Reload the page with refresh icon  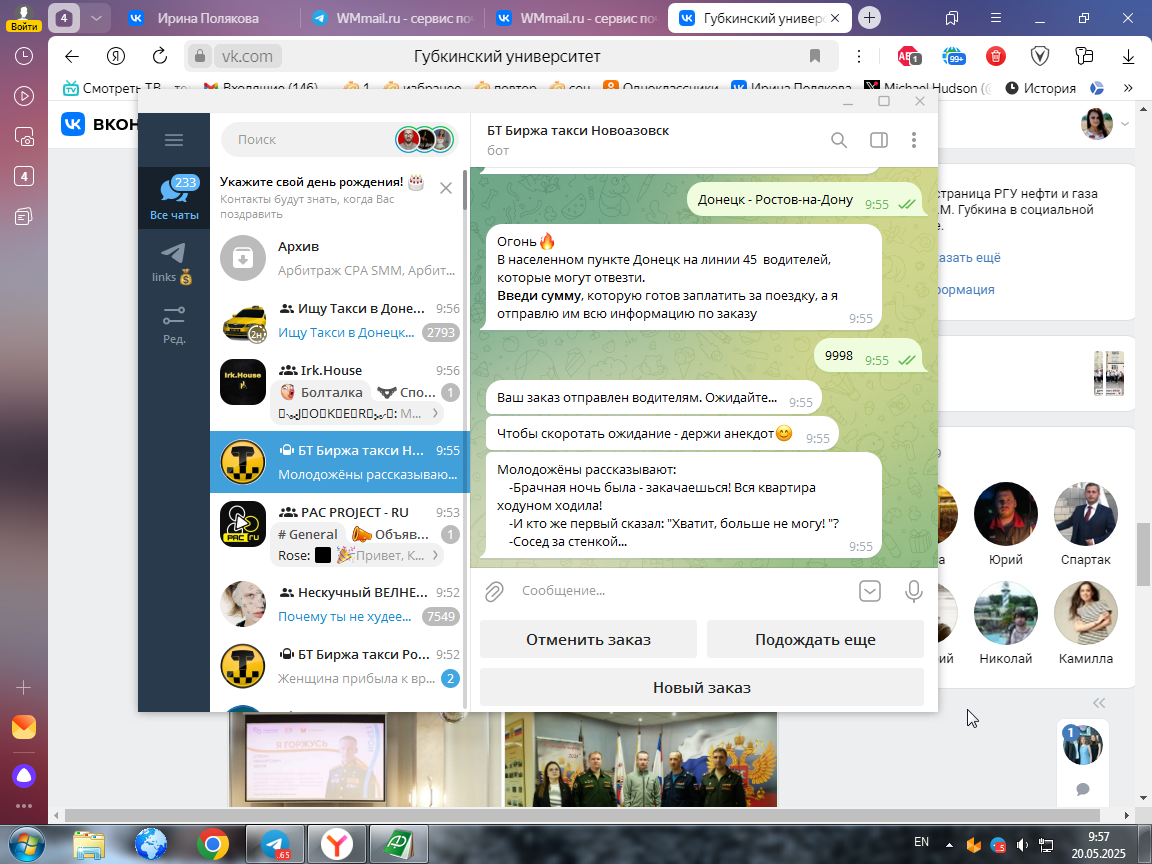159,56
